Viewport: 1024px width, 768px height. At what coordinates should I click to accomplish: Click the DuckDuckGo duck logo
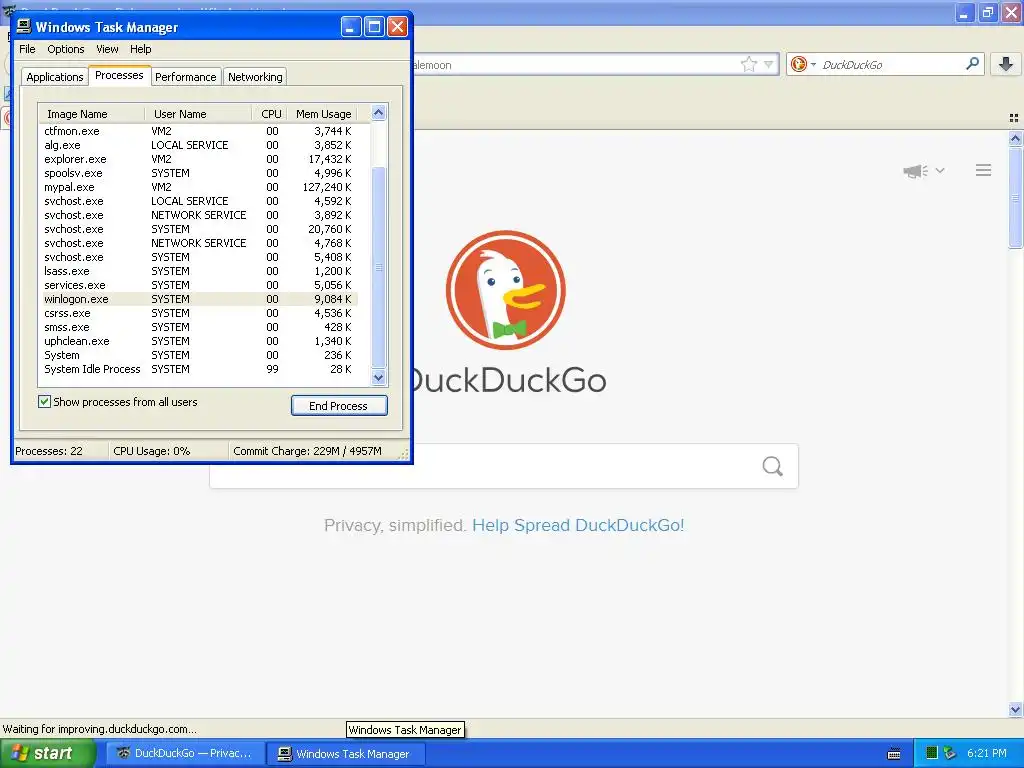505,290
